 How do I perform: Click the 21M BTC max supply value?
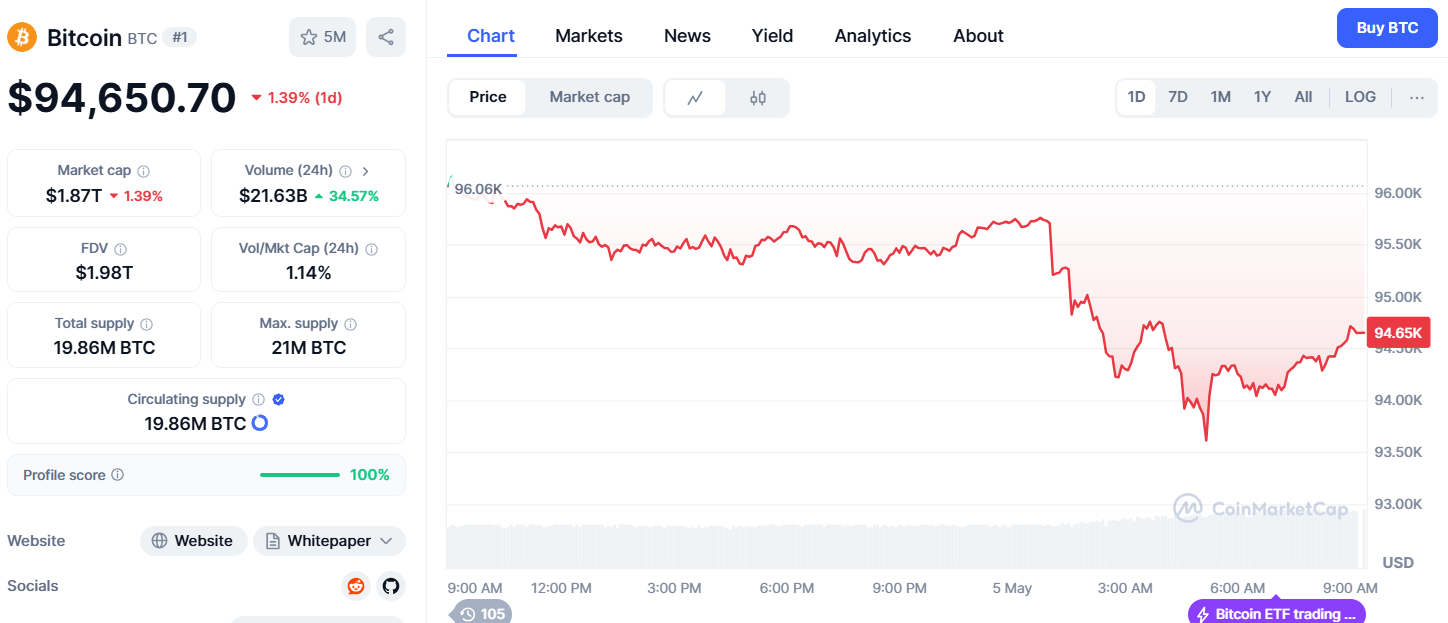click(x=308, y=348)
